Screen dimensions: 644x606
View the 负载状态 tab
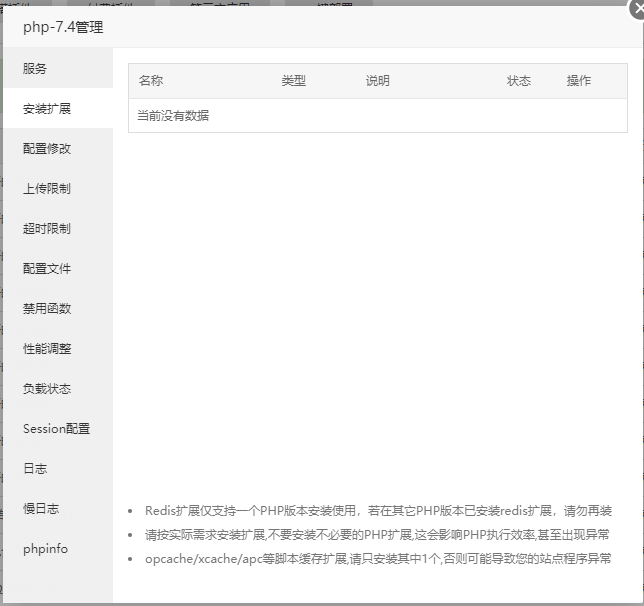[58, 388]
